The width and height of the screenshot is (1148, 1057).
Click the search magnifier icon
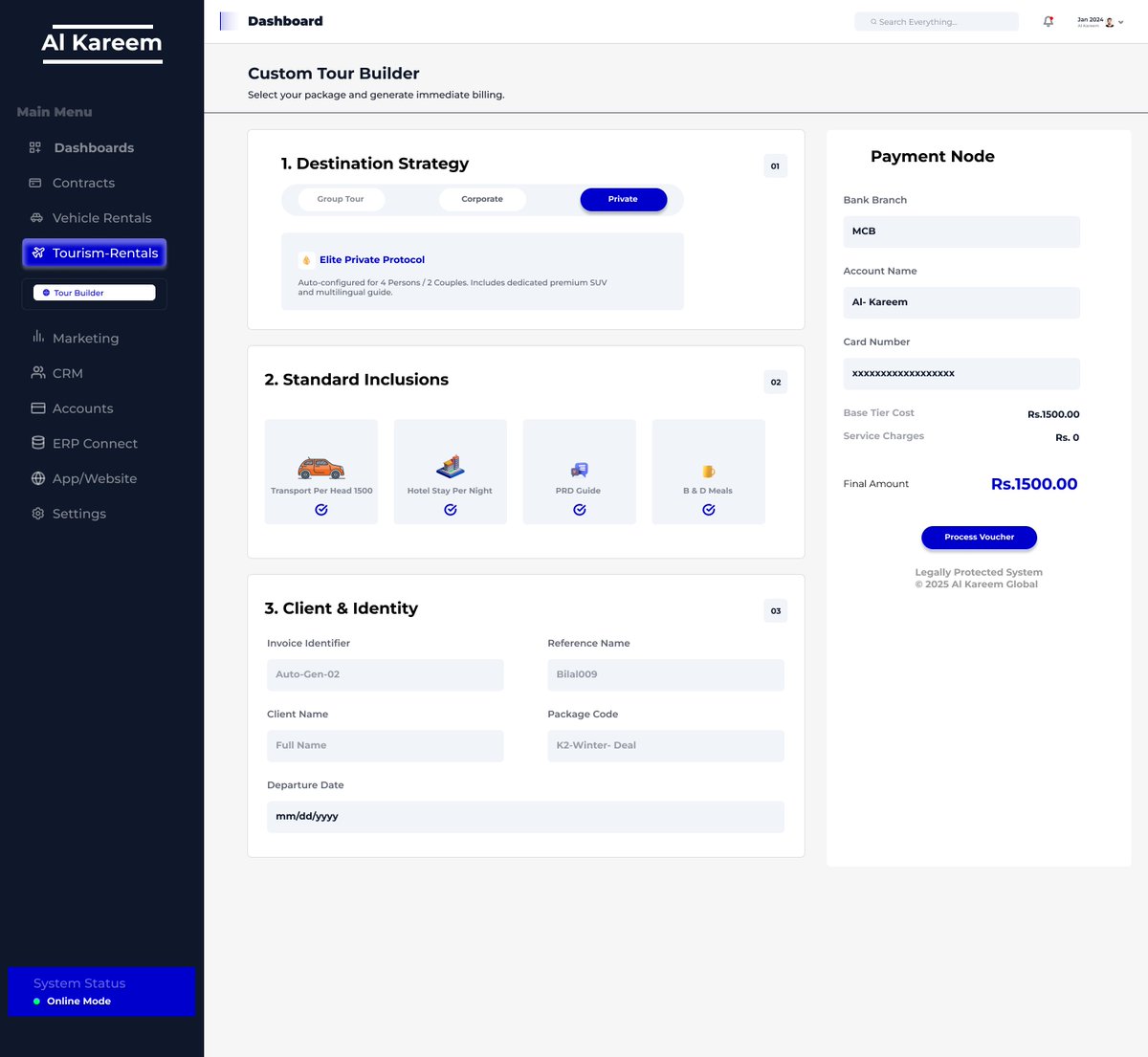873,22
